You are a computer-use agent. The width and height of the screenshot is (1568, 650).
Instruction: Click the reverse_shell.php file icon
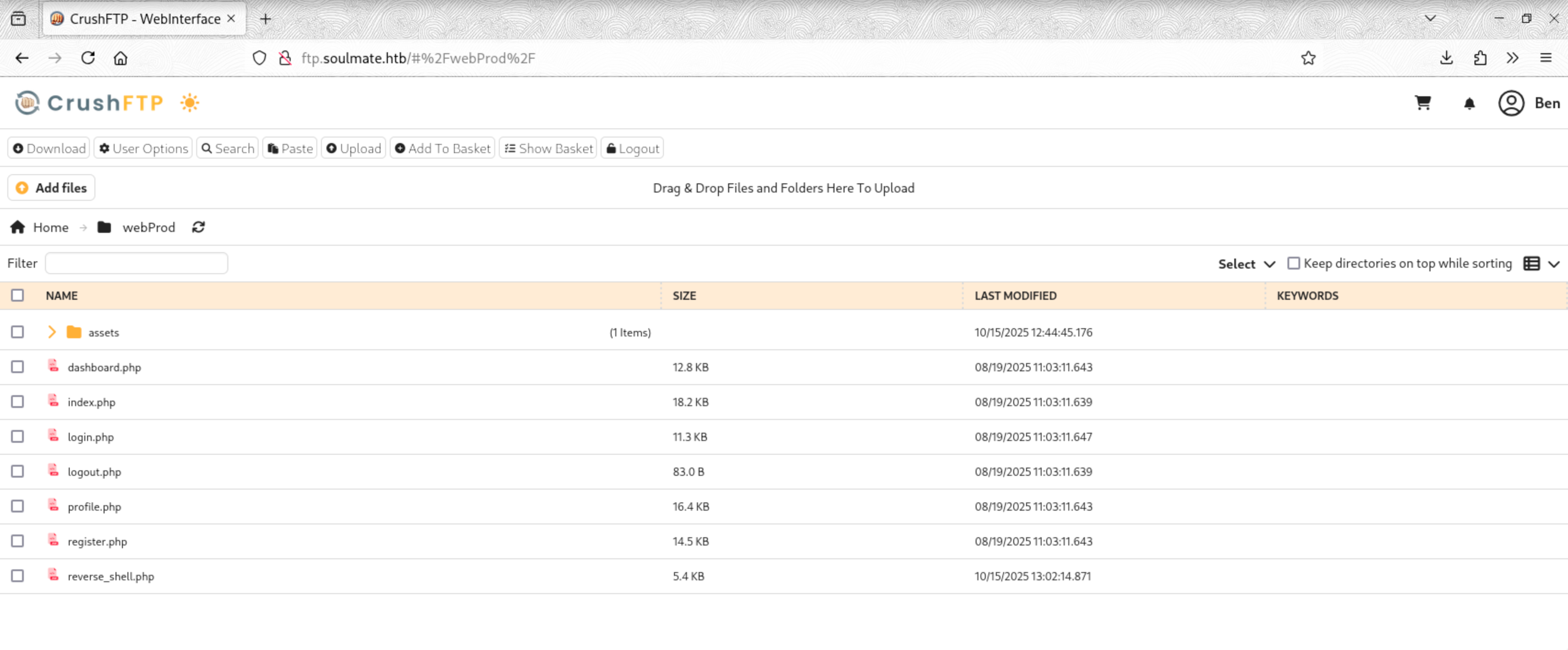click(54, 575)
